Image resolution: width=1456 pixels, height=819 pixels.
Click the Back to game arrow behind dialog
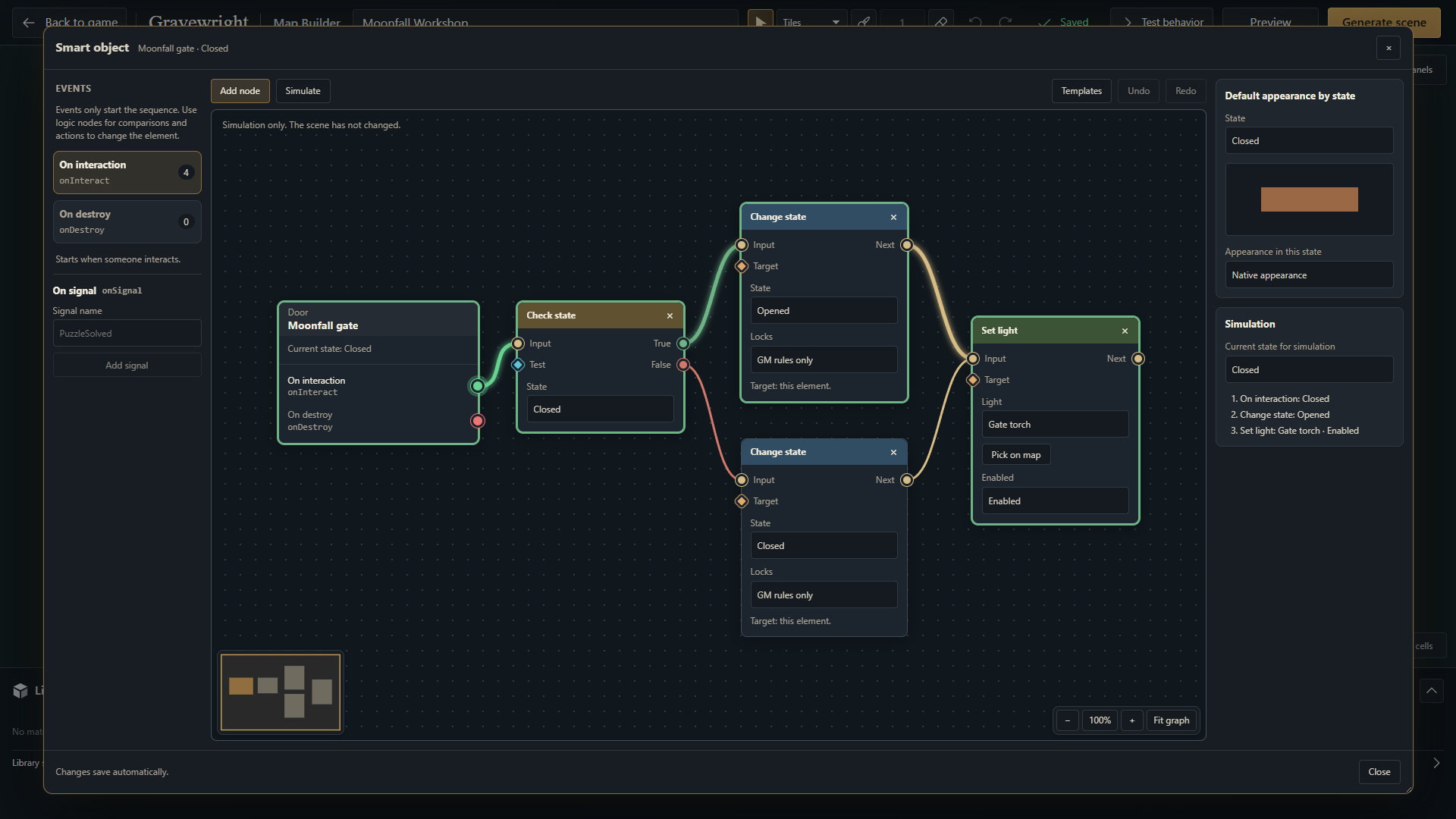[x=29, y=23]
